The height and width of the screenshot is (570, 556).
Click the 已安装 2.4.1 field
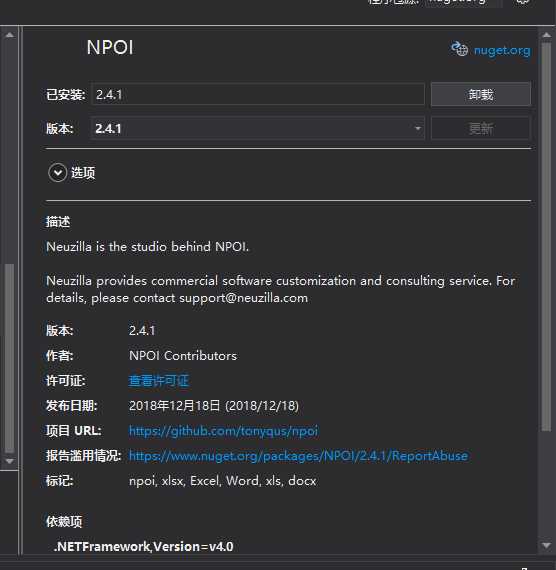click(x=258, y=95)
